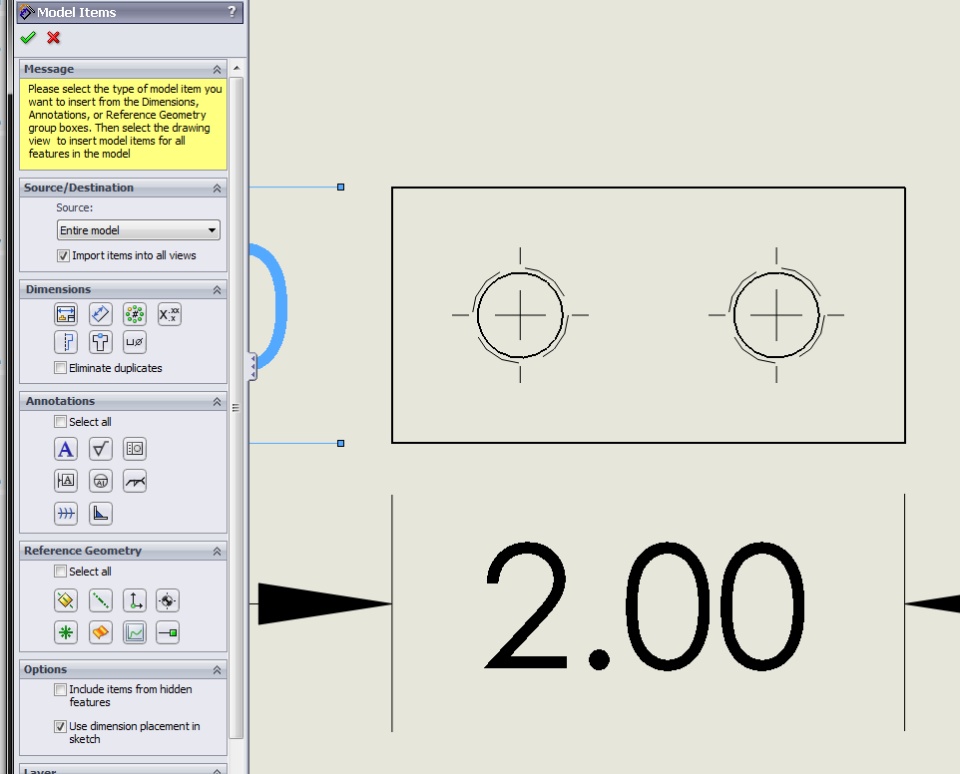Select Origins reference geometry icon
The height and width of the screenshot is (774, 960).
pos(135,601)
